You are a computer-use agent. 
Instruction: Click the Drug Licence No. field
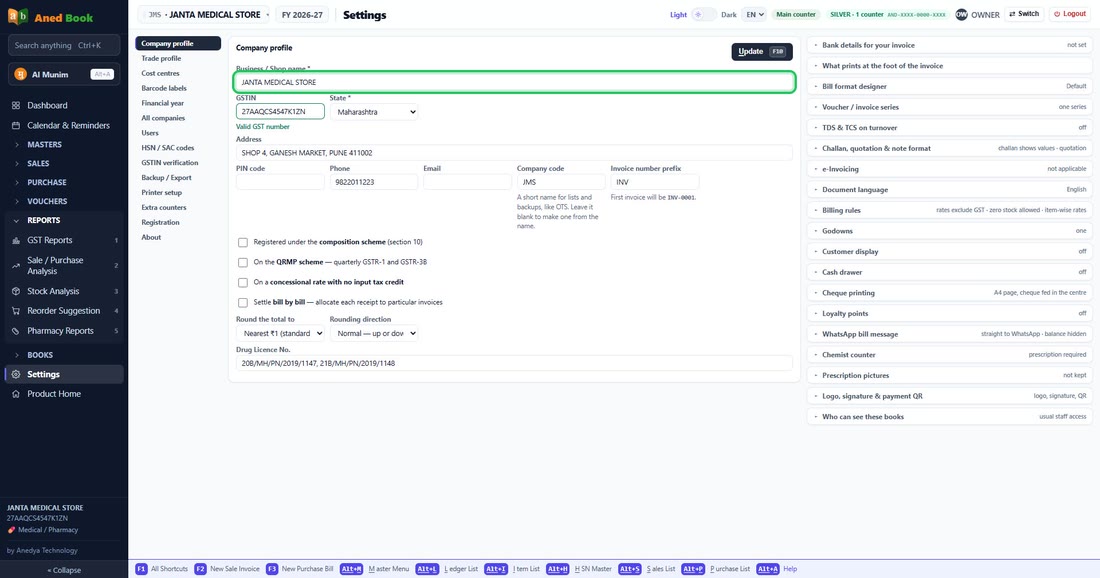point(514,363)
